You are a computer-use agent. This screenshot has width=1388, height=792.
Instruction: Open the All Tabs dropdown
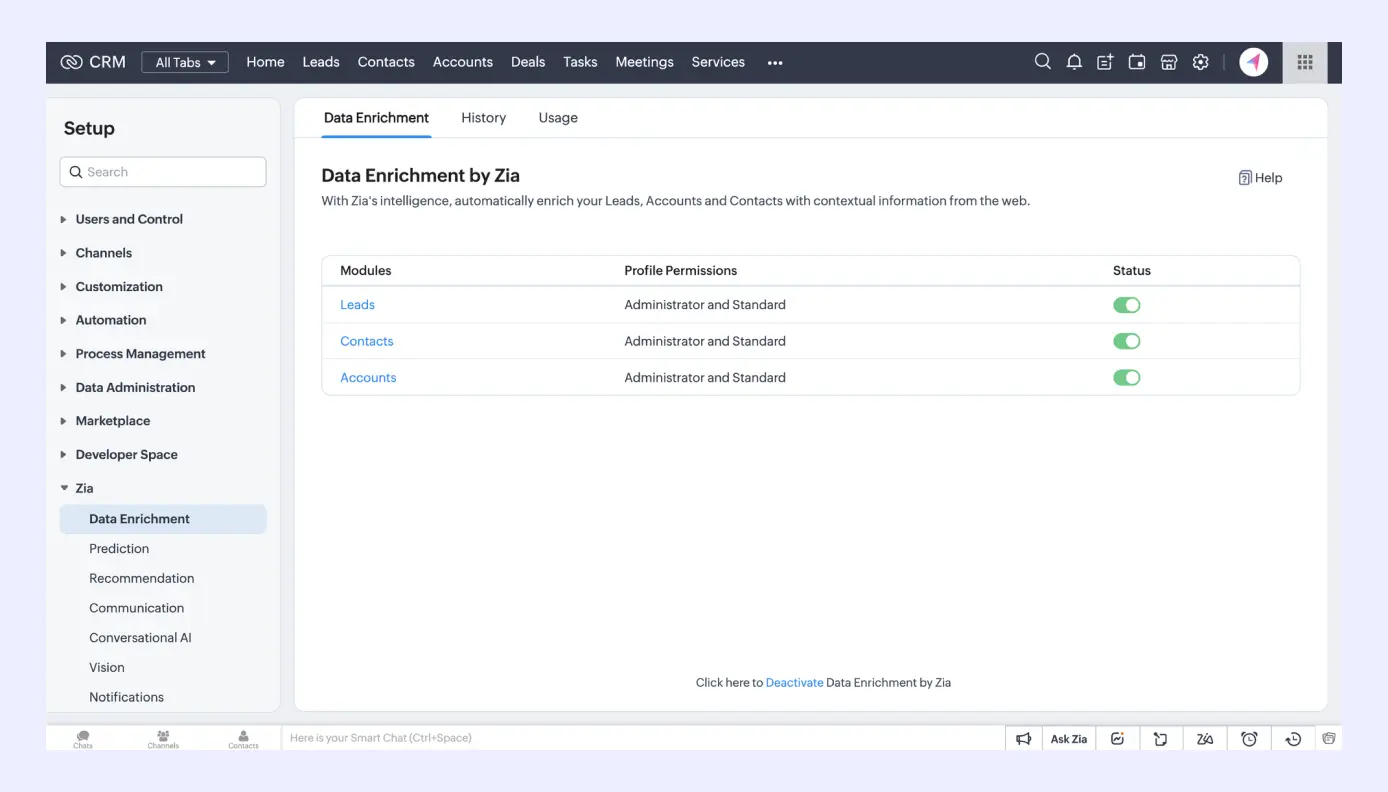pos(185,62)
